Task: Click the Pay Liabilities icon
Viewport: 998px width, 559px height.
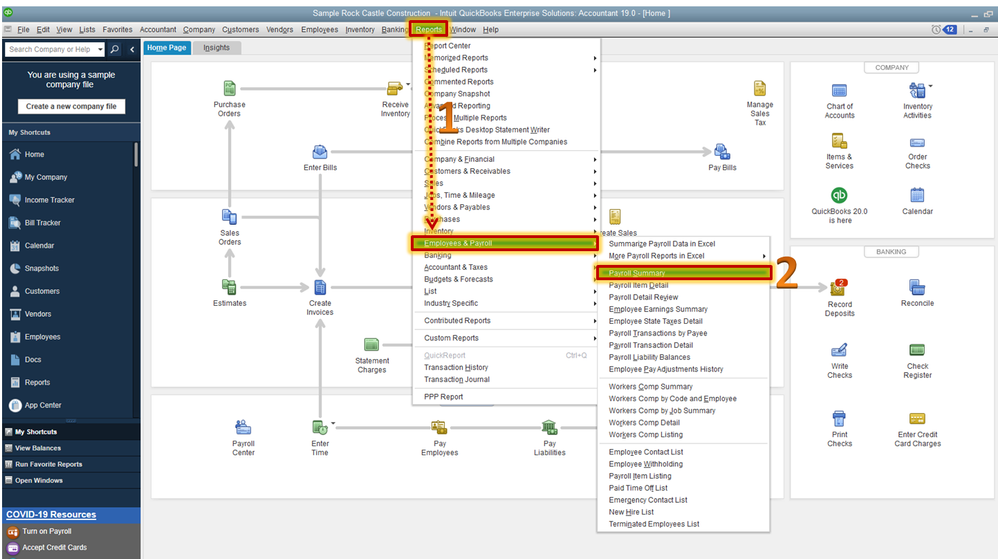Action: pos(549,427)
